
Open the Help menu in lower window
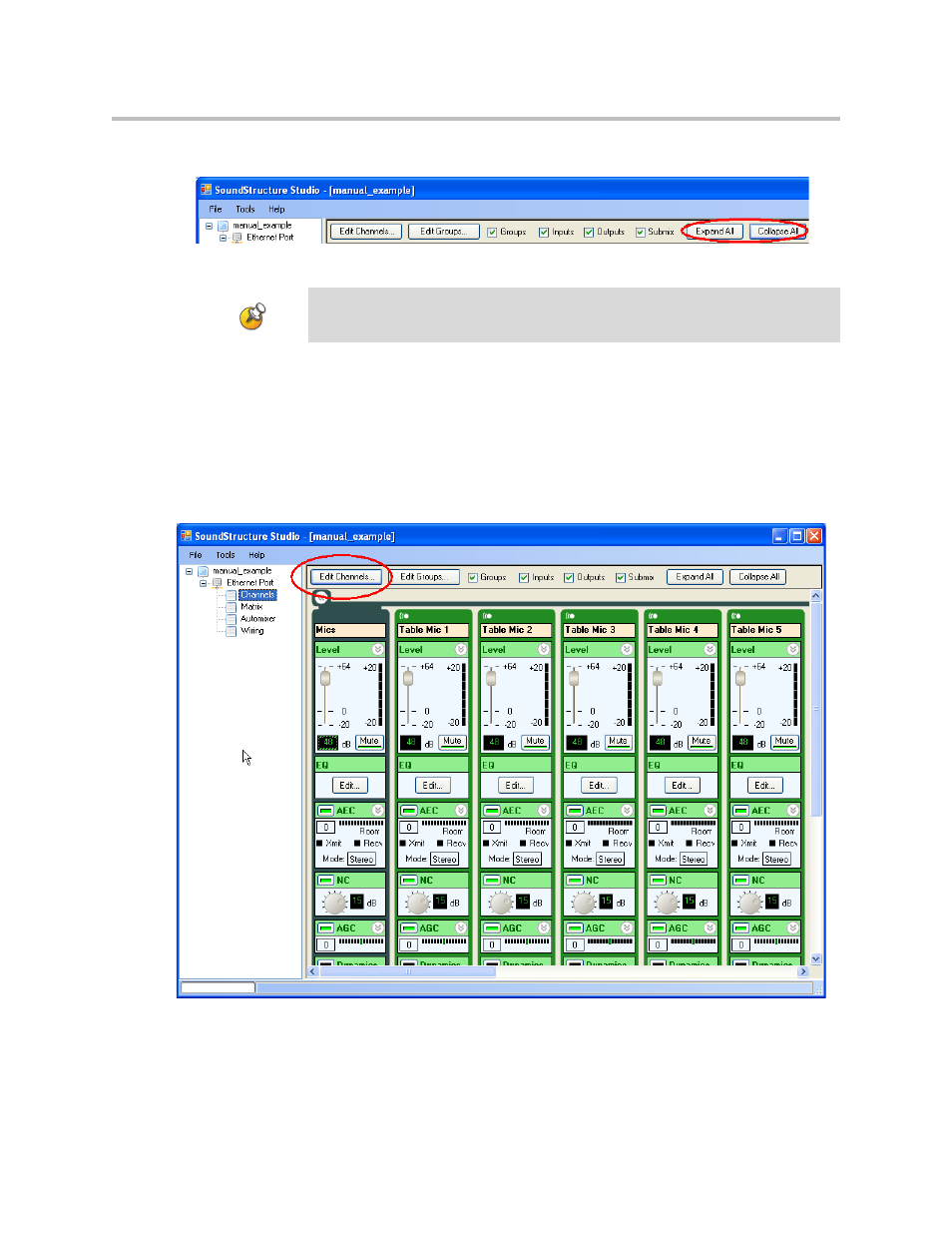[256, 555]
